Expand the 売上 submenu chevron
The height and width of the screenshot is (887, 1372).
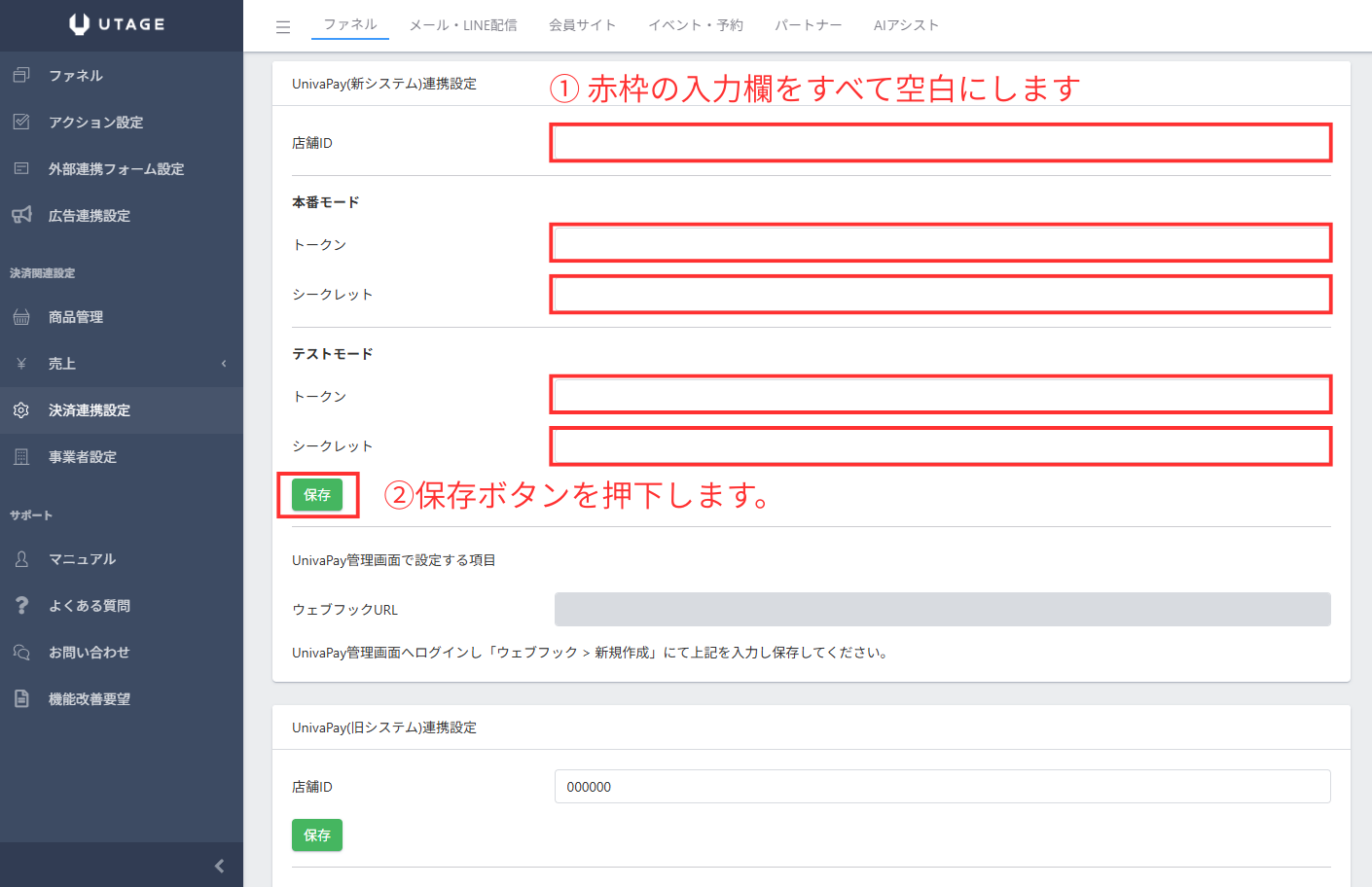pos(224,364)
